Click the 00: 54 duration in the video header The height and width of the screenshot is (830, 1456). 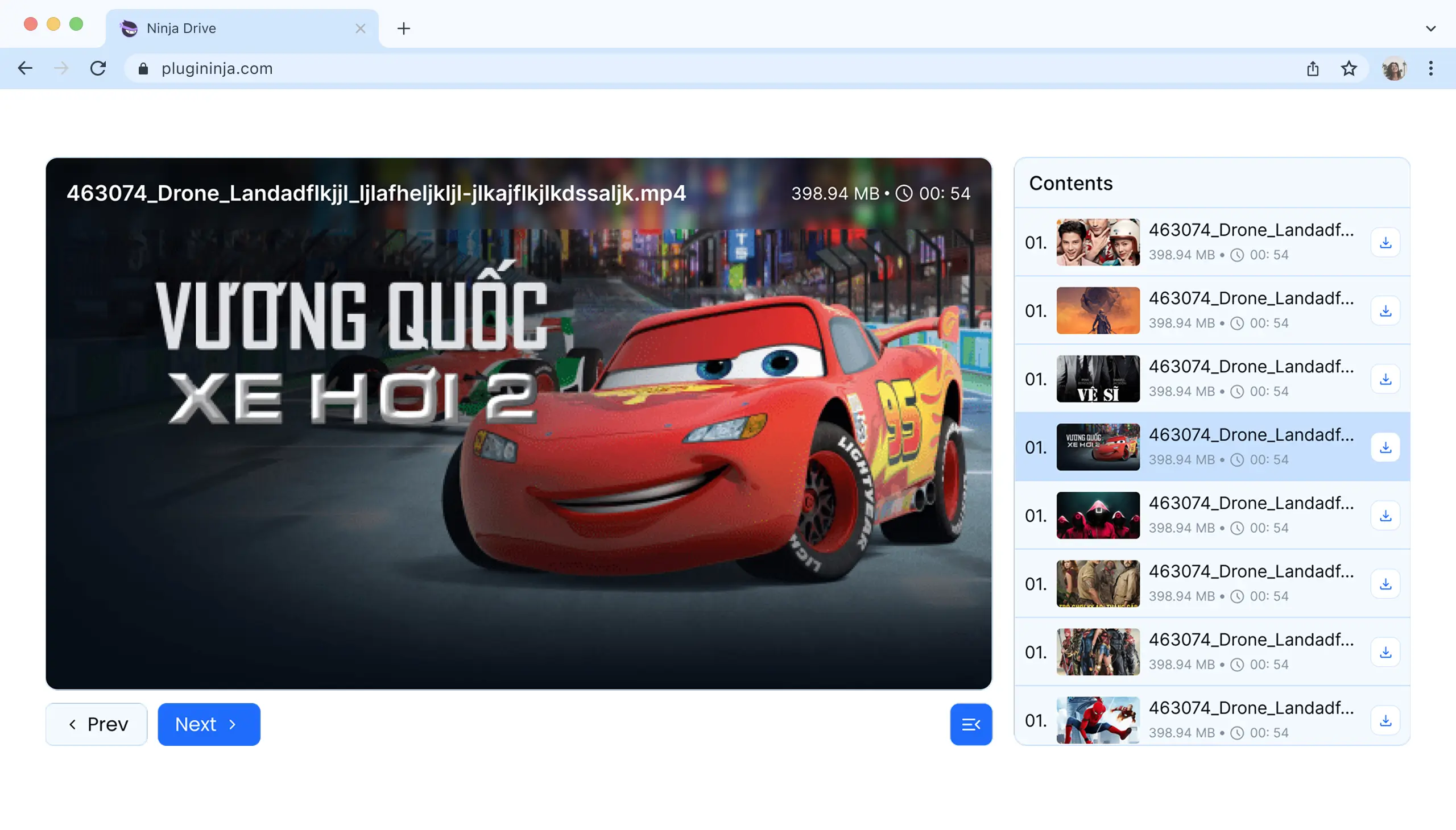pyautogui.click(x=945, y=194)
